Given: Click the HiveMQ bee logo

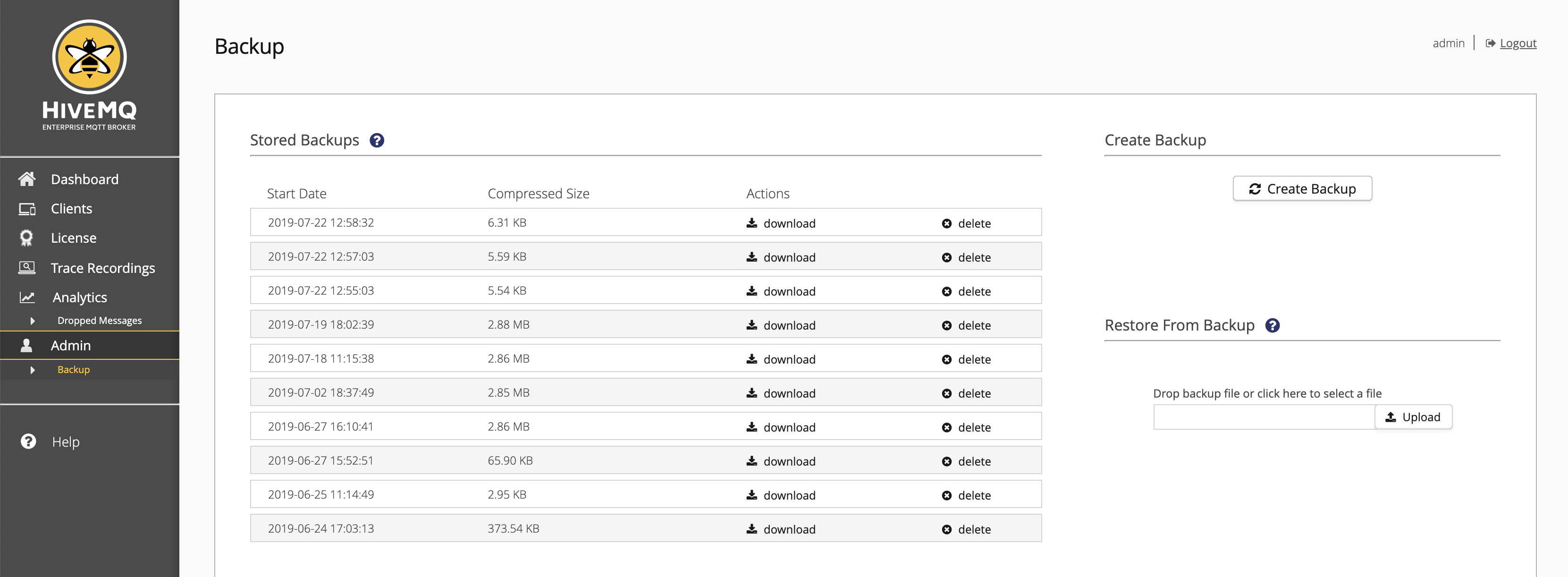Looking at the screenshot, I should [x=90, y=57].
